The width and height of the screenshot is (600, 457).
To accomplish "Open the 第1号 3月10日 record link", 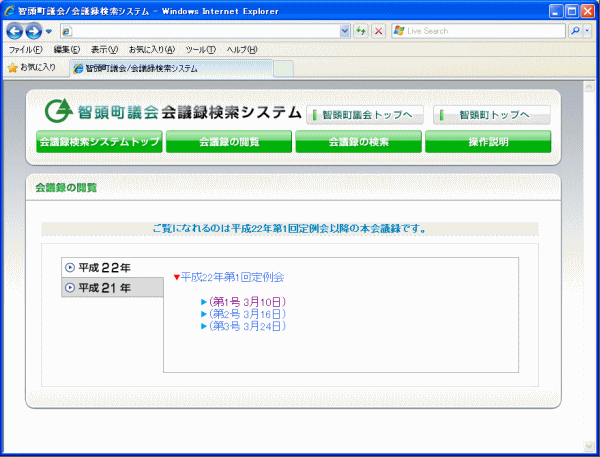I will [x=247, y=302].
